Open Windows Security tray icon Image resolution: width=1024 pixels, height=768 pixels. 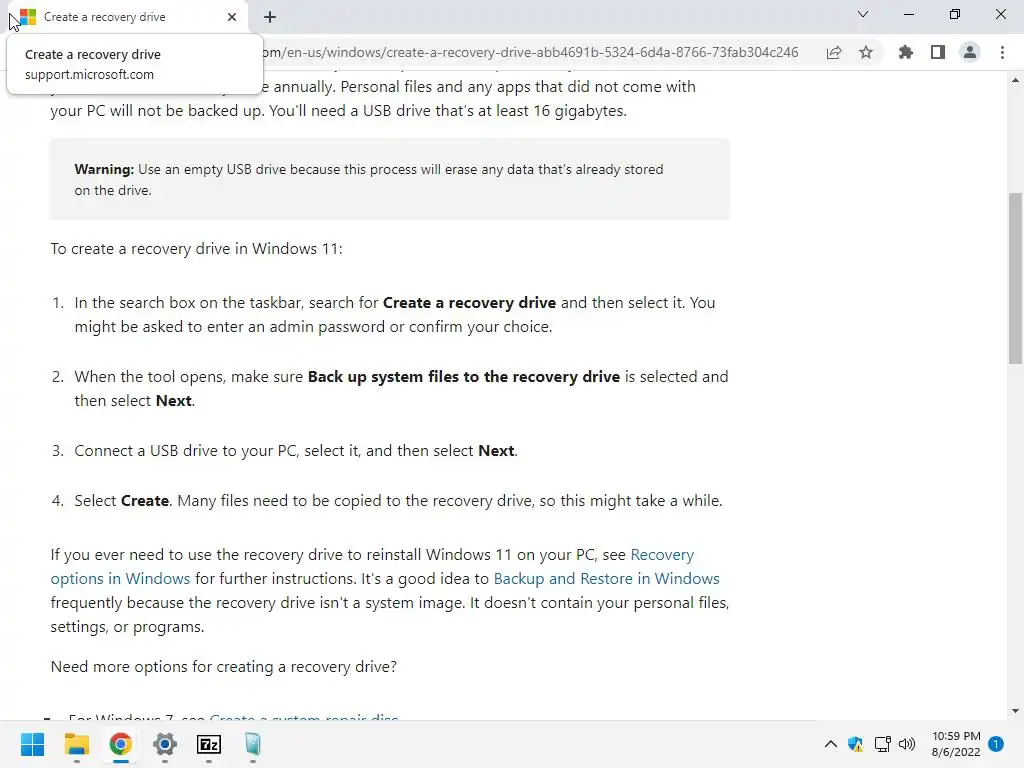856,744
